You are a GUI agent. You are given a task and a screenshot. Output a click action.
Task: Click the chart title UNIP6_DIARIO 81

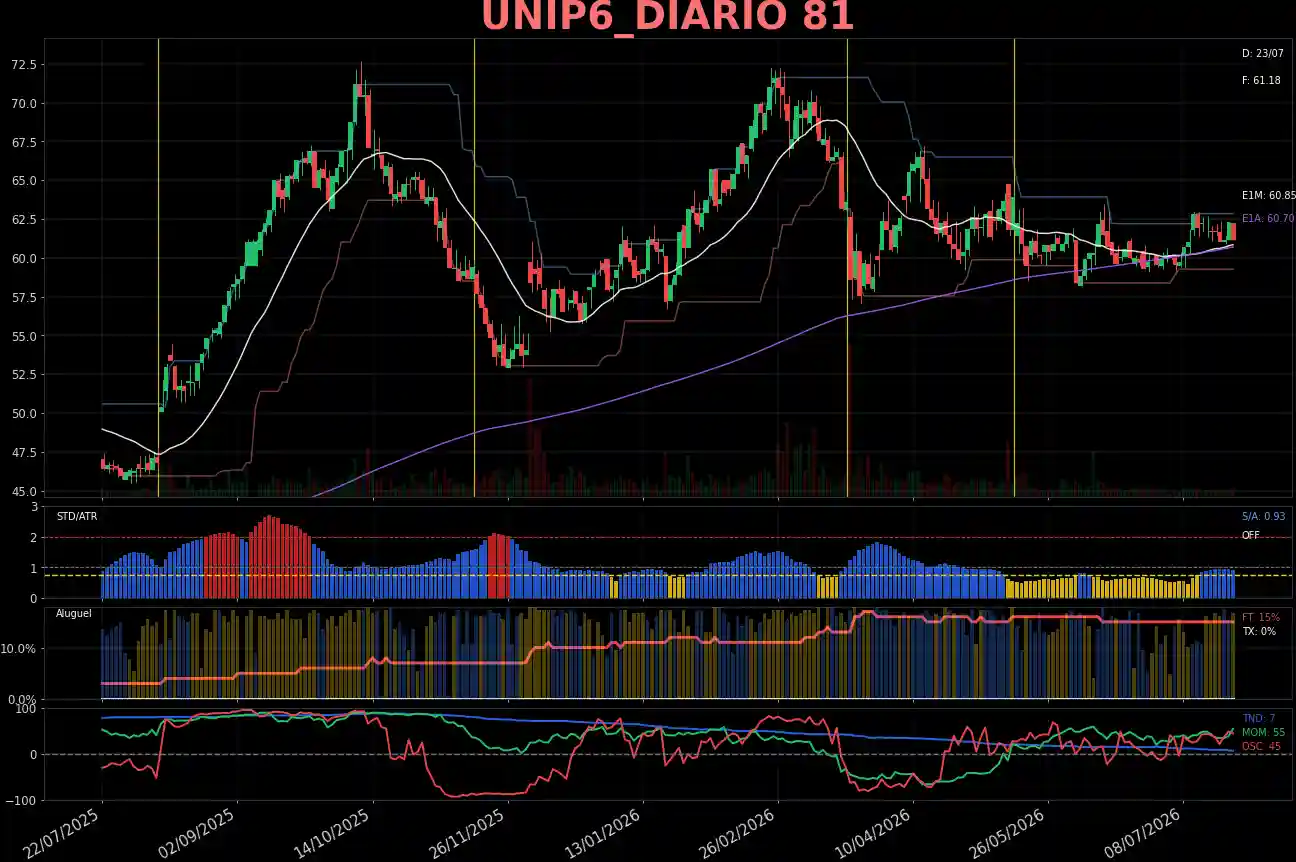668,17
